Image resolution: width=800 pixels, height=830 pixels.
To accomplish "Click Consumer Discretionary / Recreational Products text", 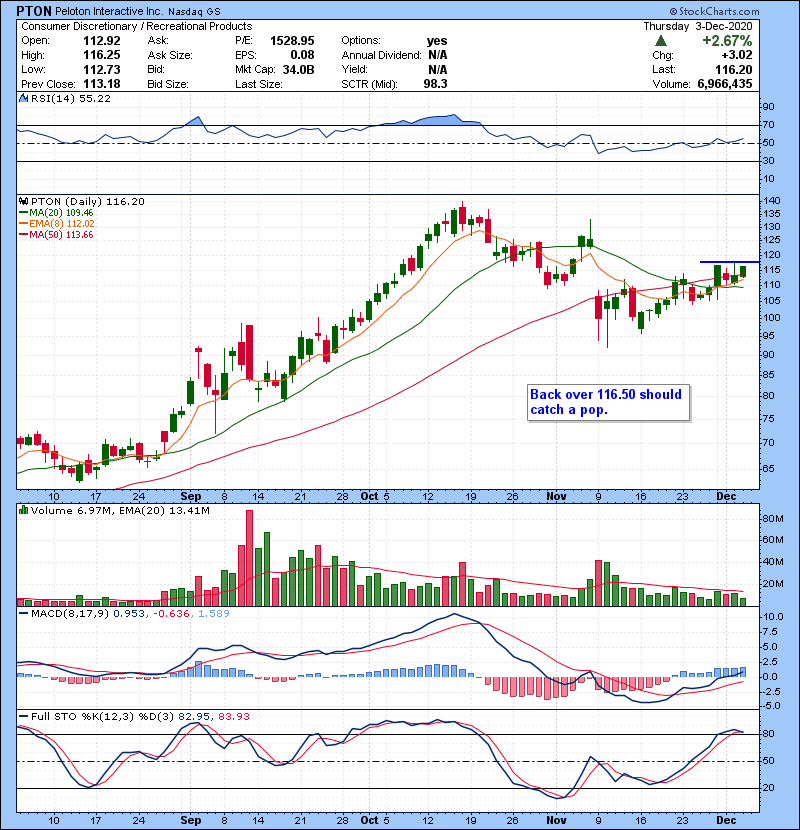I will (137, 26).
